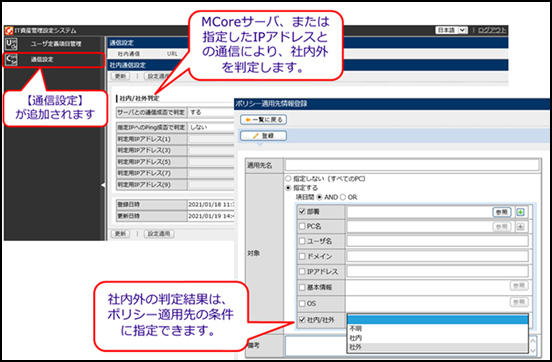The height and width of the screenshot is (362, 552).
Task: Click the 判定用IPアドレス(9) value field
Action: coord(211,185)
